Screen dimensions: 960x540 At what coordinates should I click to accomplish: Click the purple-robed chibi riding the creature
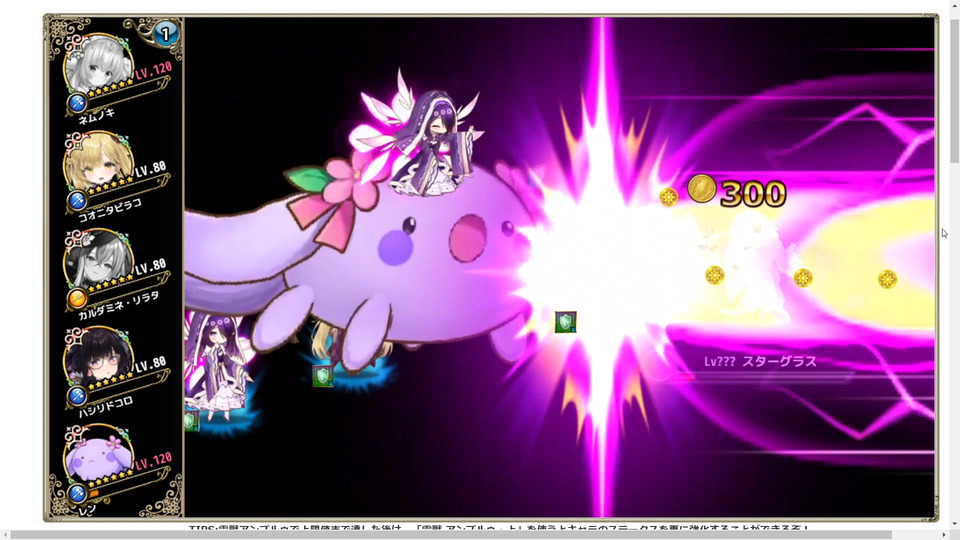click(x=431, y=142)
